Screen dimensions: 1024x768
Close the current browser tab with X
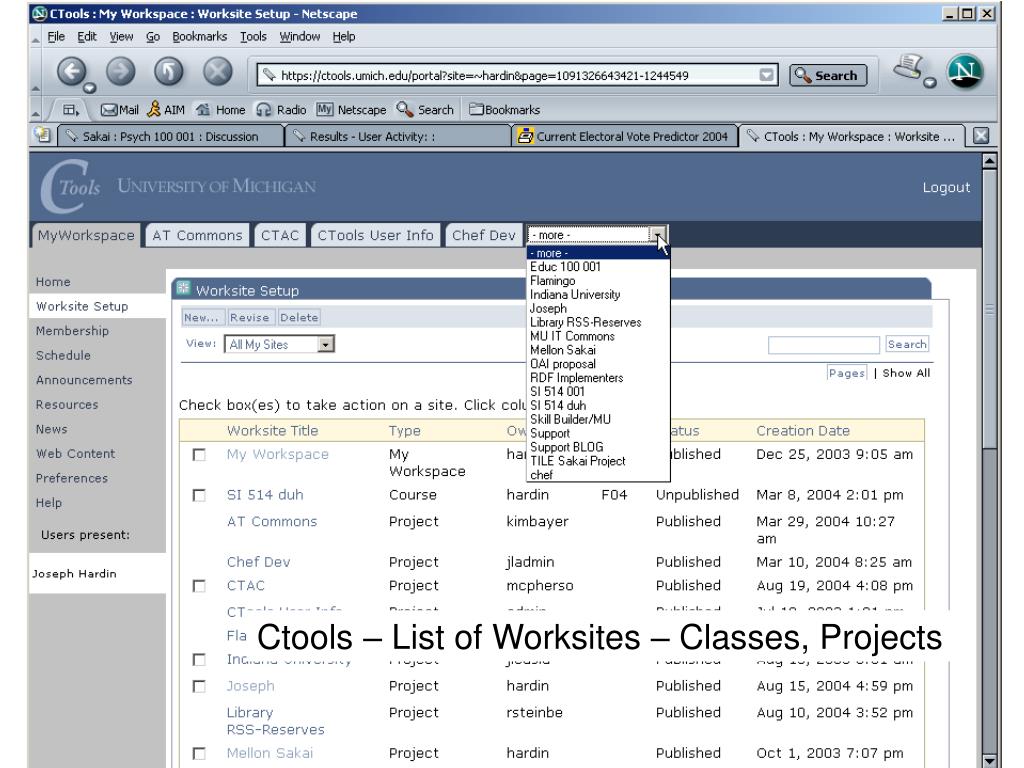point(981,136)
